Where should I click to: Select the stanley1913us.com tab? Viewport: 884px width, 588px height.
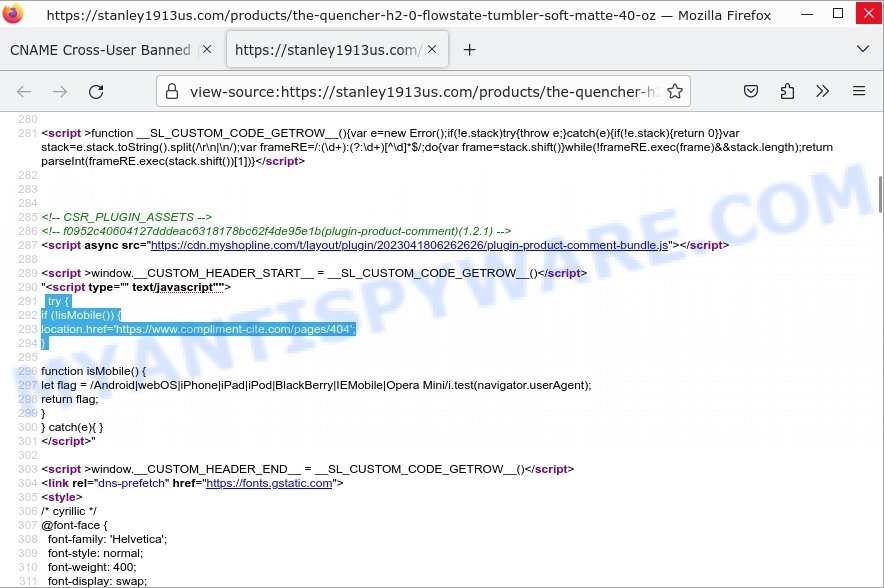coord(328,50)
